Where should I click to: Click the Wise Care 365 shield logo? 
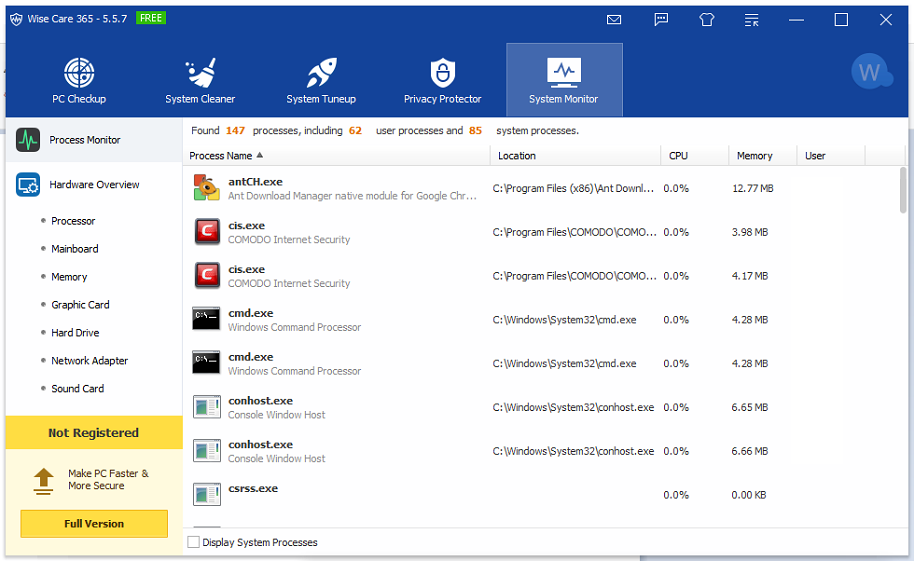tap(16, 19)
